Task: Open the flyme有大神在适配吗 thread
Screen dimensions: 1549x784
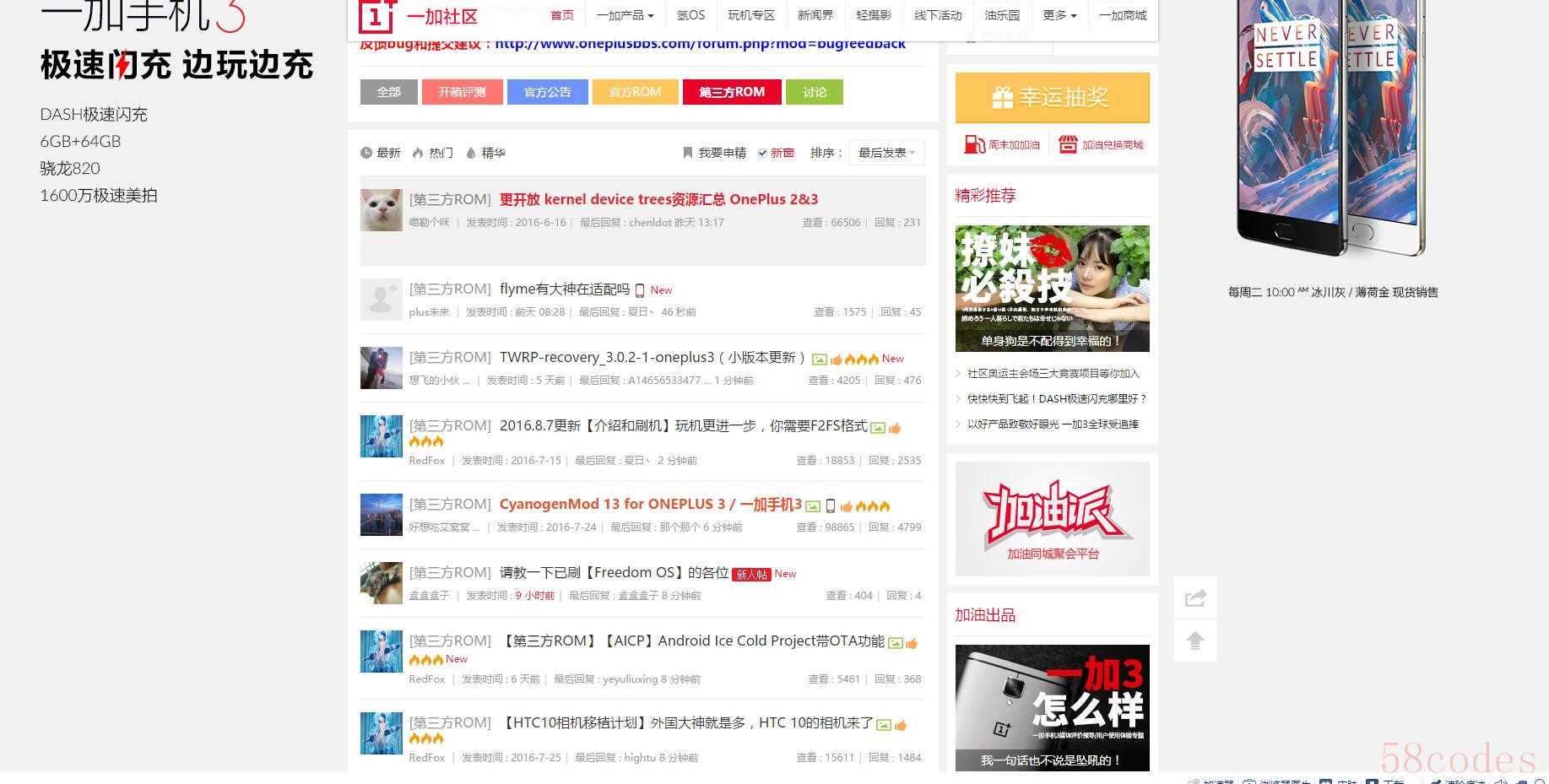Action: point(565,289)
